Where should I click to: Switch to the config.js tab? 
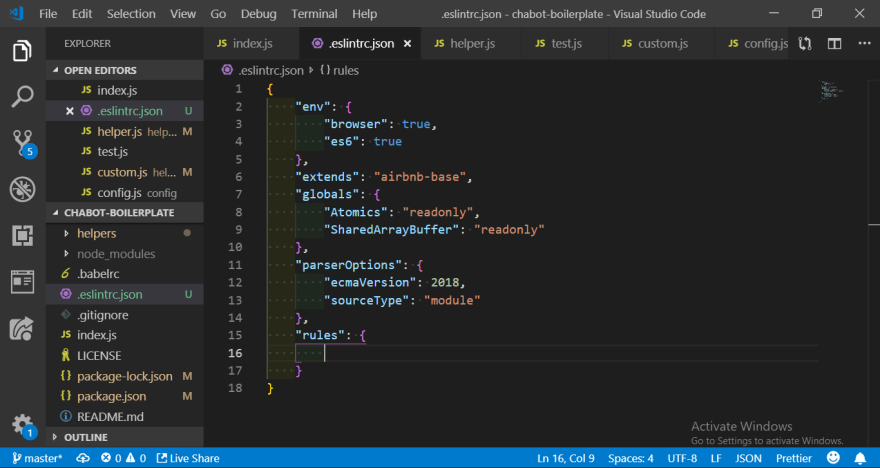click(752, 44)
